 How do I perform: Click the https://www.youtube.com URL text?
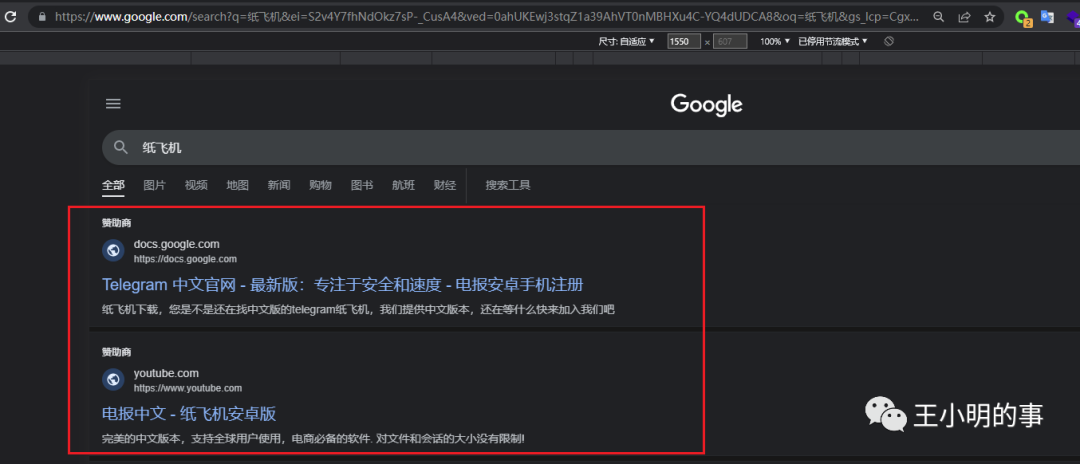188,388
